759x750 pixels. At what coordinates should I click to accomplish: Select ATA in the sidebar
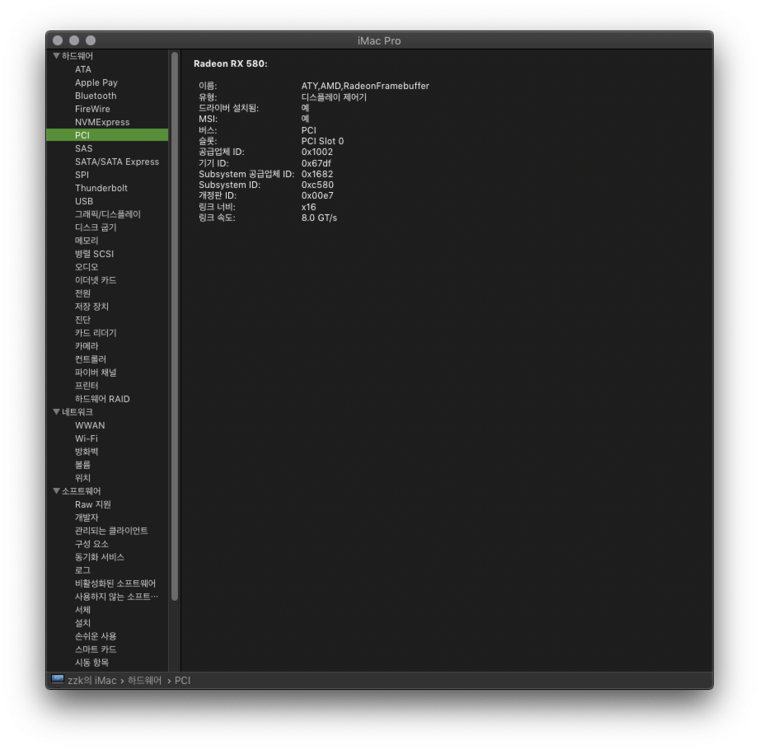pos(83,69)
